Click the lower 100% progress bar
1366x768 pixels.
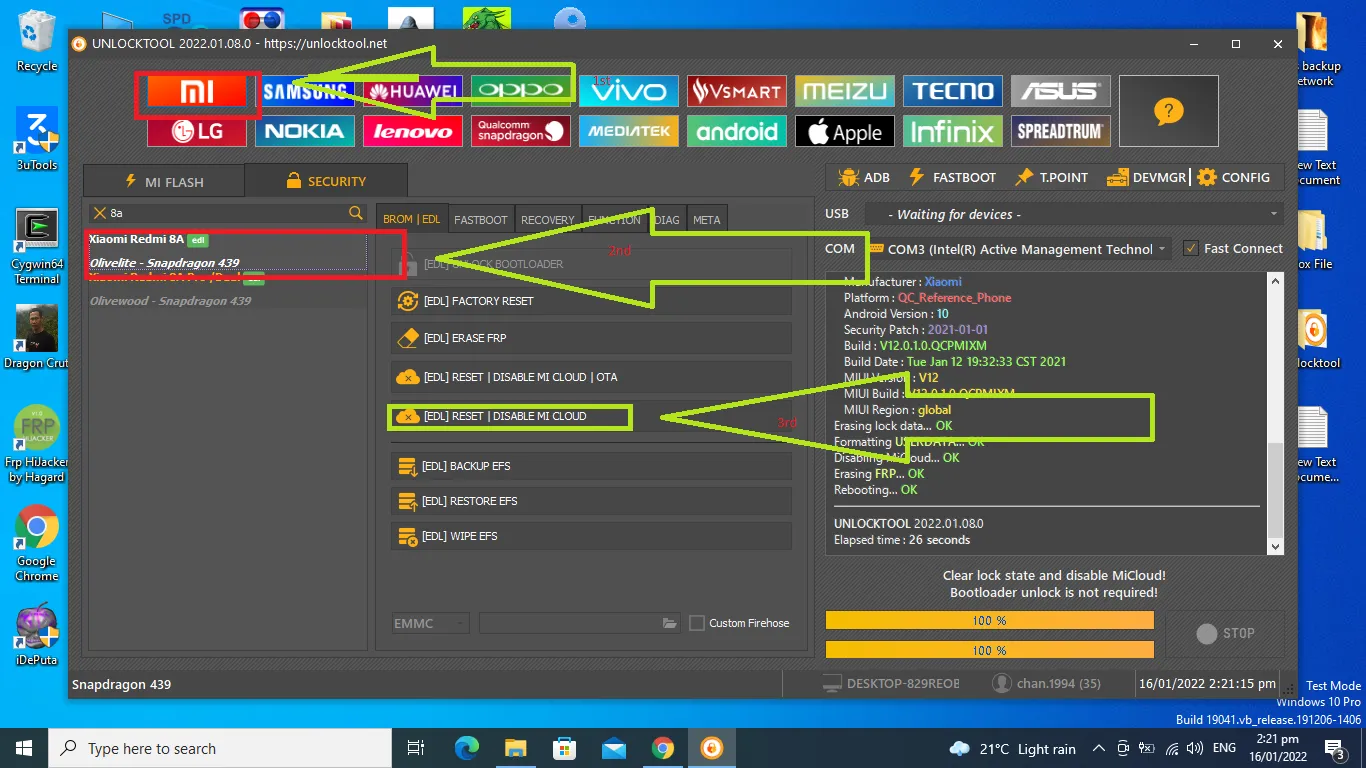989,650
